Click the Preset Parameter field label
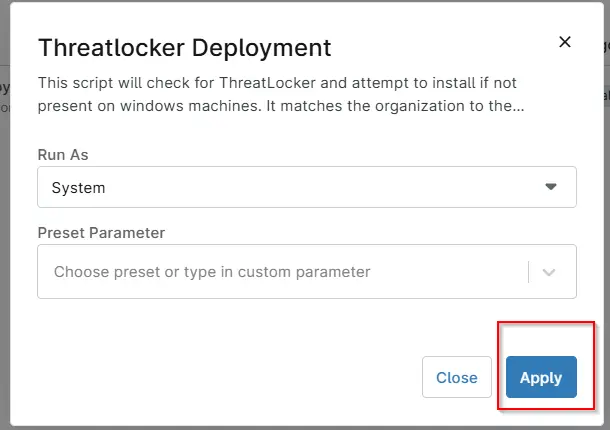The height and width of the screenshot is (430, 610). pos(101,233)
